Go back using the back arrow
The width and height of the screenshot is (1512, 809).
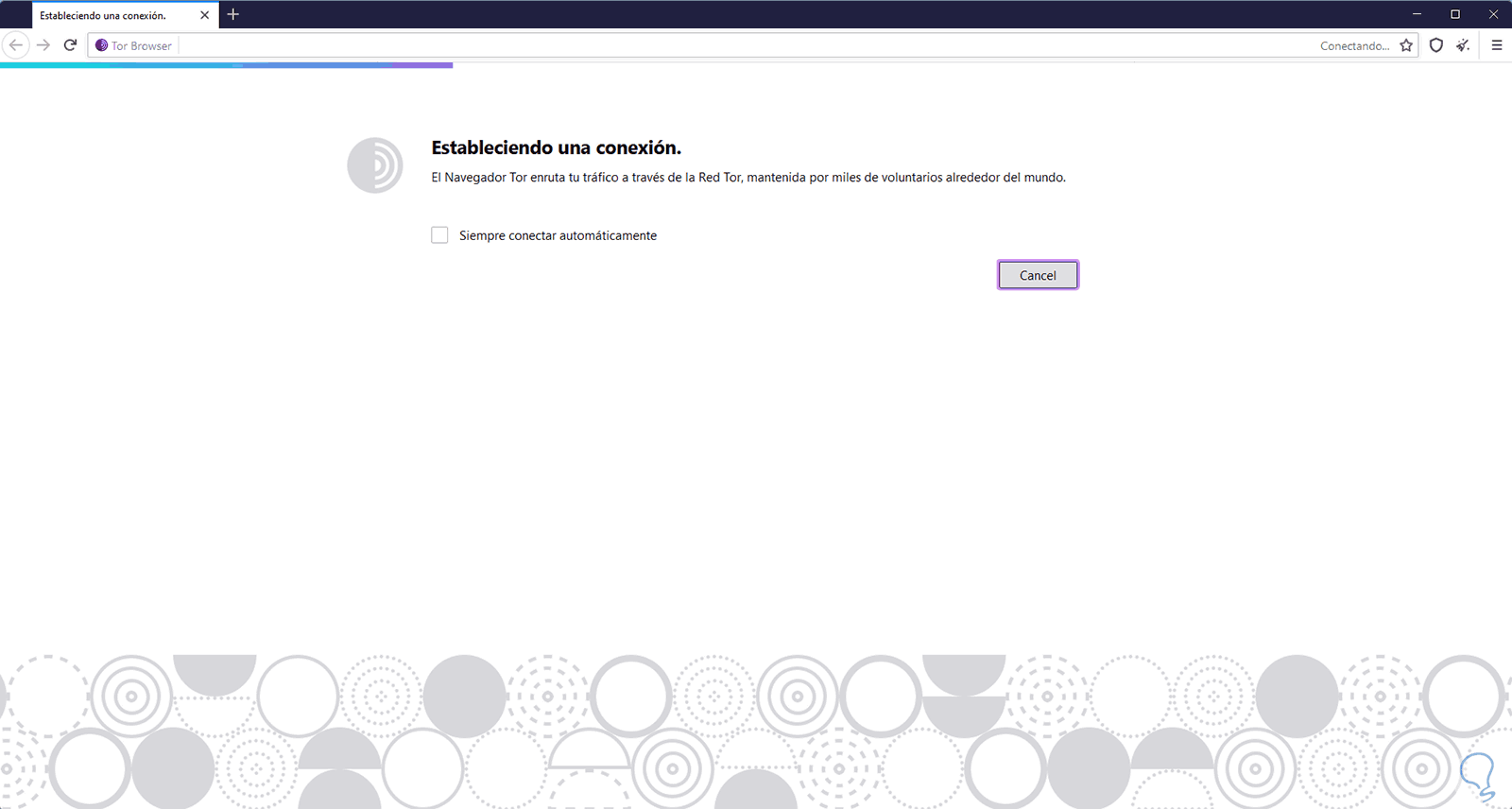[16, 45]
